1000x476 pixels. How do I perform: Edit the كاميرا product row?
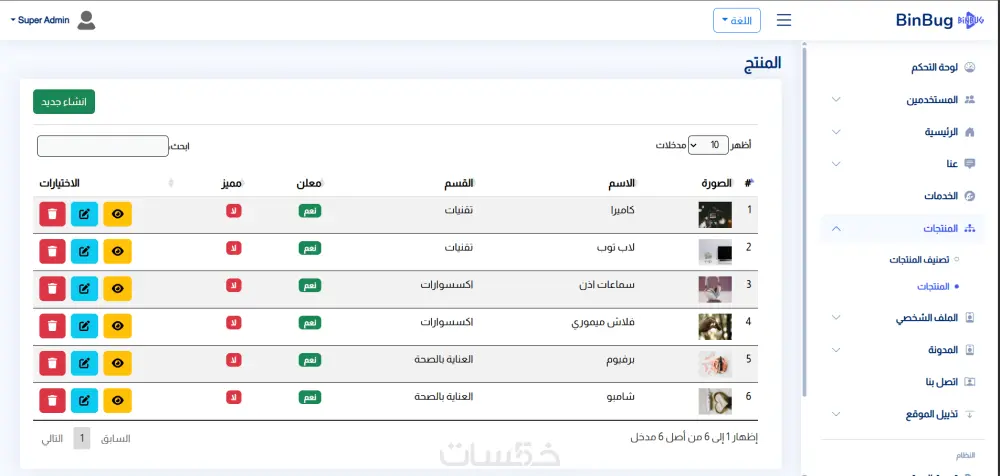pos(84,214)
